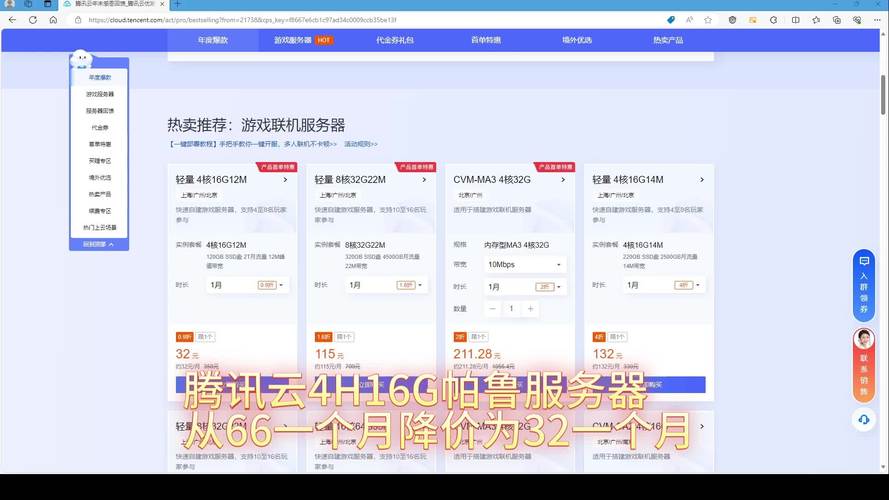The height and width of the screenshot is (500, 889).
Task: Click 内存型MA3 4核32G spec text
Action: coord(516,245)
